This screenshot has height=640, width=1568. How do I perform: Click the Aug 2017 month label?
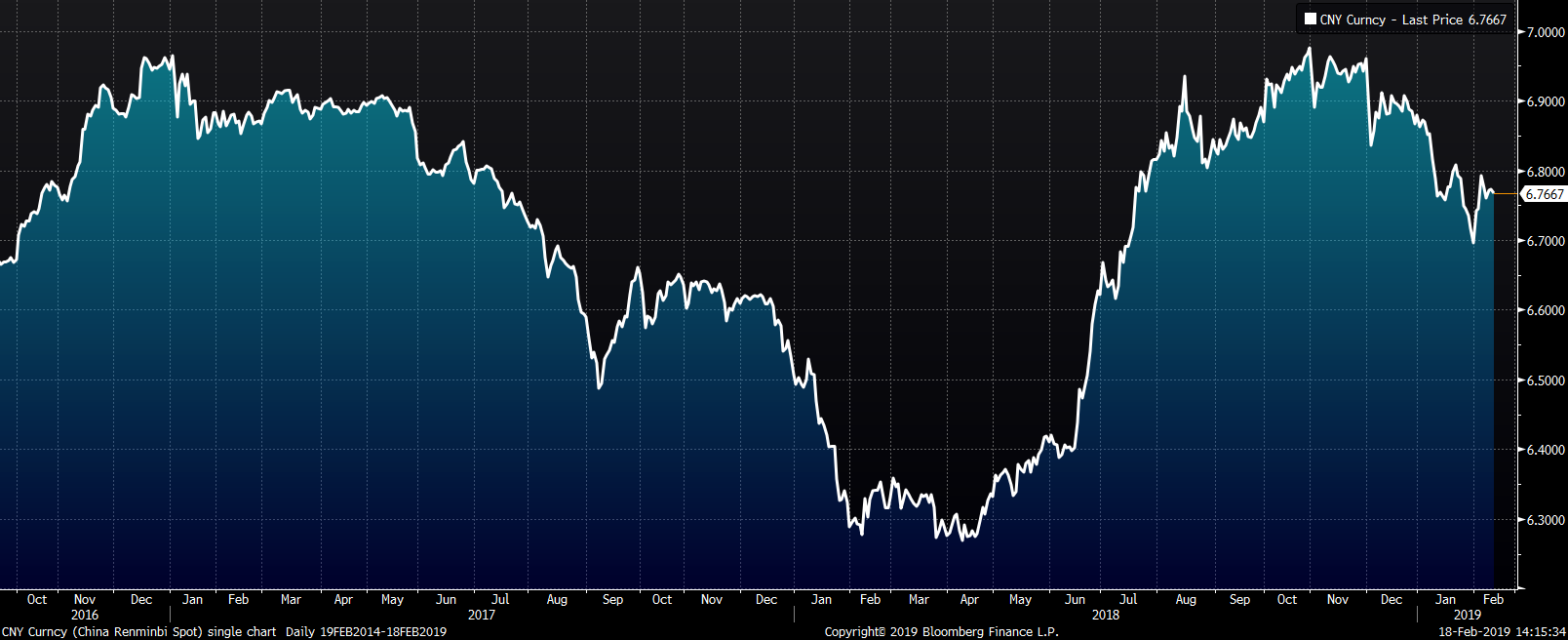click(557, 599)
